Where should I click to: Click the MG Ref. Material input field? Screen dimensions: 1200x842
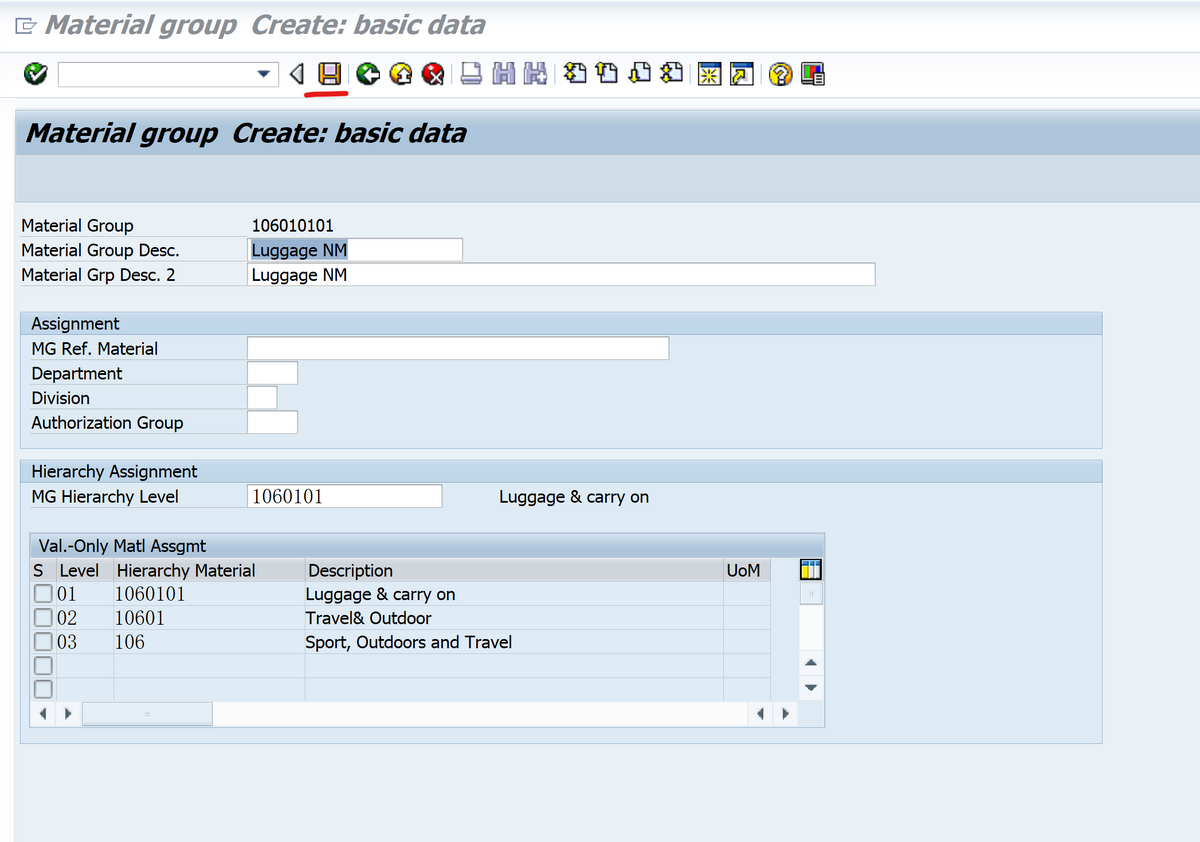pos(458,348)
